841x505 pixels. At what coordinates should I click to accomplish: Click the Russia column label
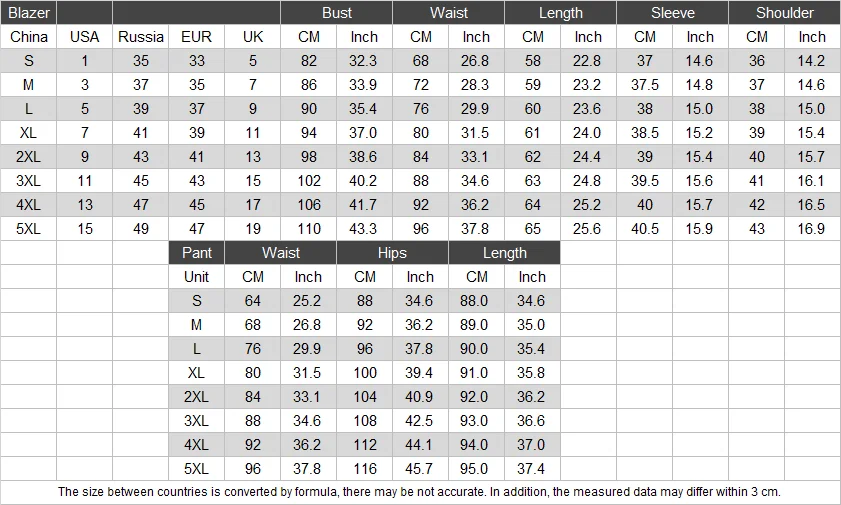click(141, 37)
